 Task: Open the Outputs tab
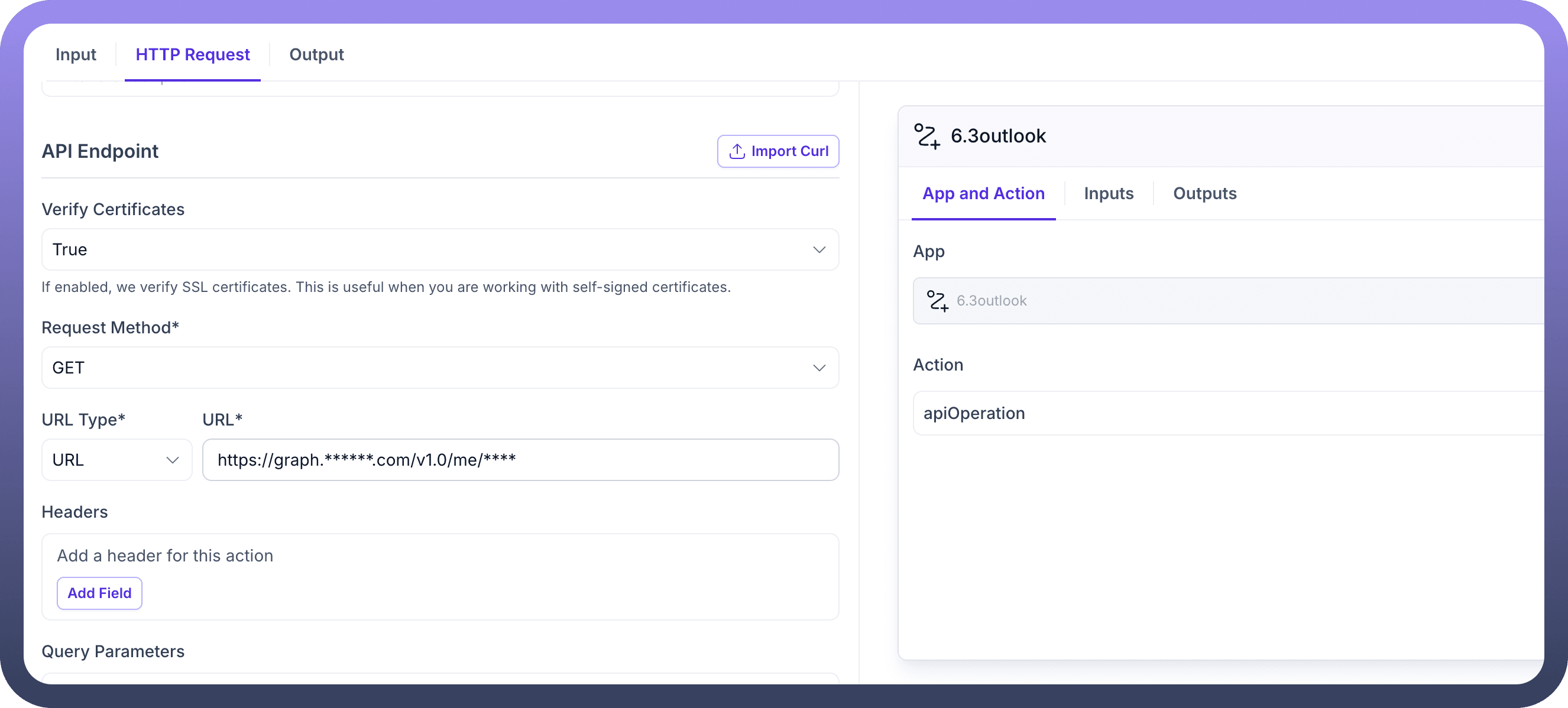pos(1204,193)
